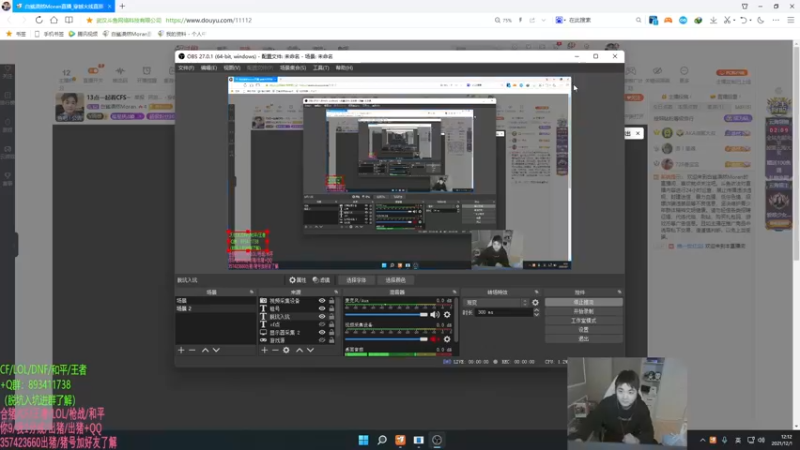This screenshot has width=800, height=450.
Task: Open OBS Edit menu
Action: tap(209, 68)
